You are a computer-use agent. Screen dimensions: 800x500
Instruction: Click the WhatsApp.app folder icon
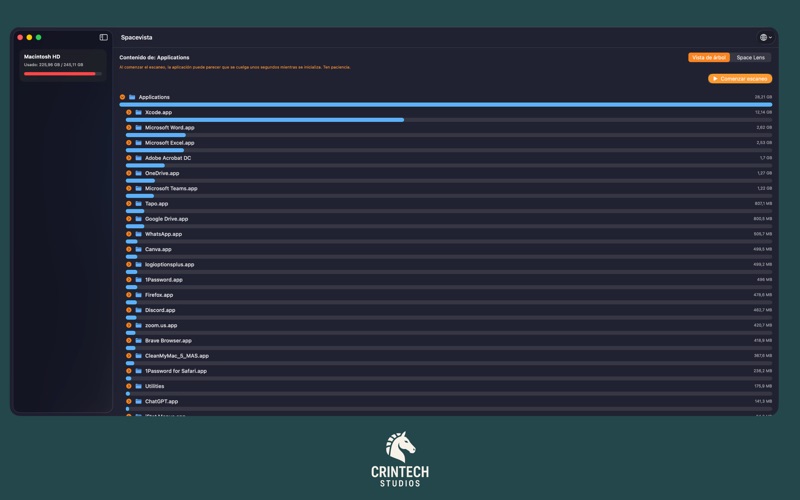pos(138,234)
